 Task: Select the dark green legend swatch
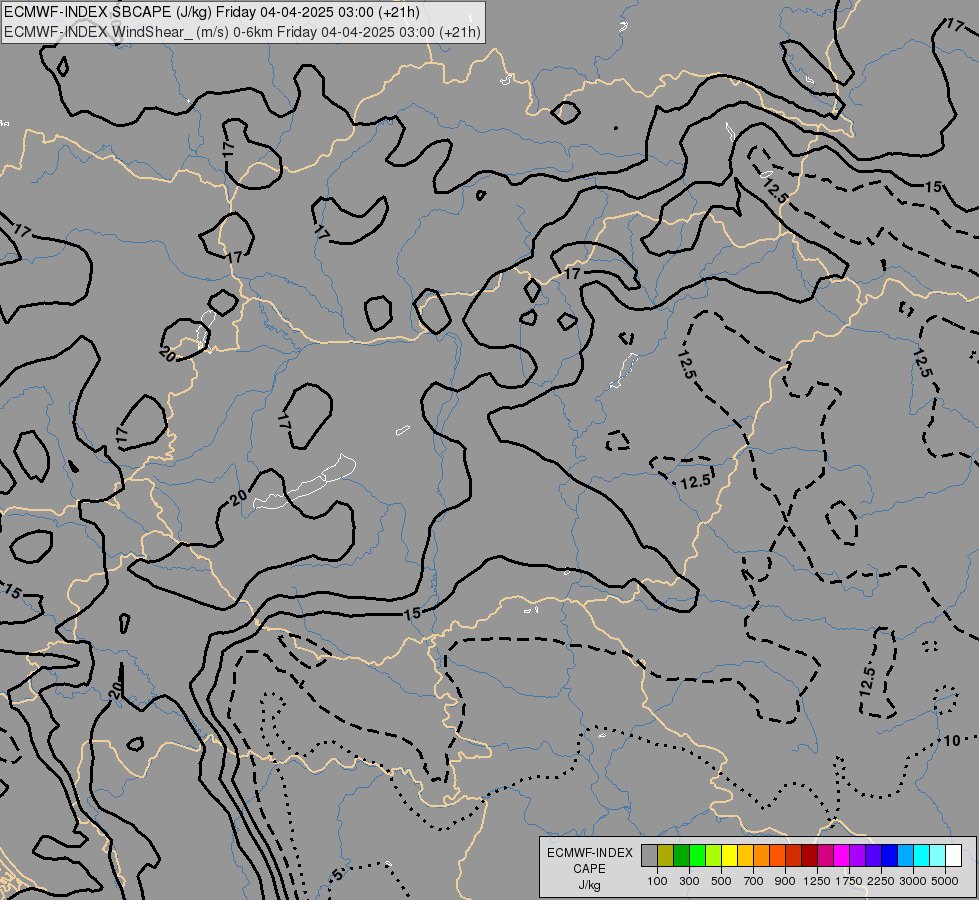click(681, 855)
